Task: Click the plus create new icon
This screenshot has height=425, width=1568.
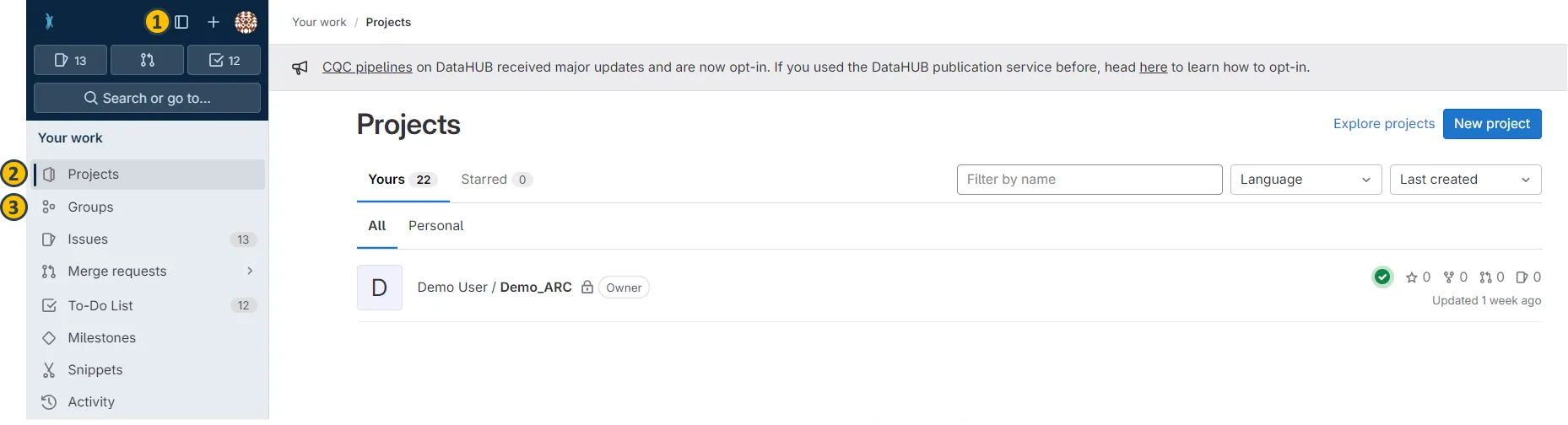Action: tap(214, 22)
